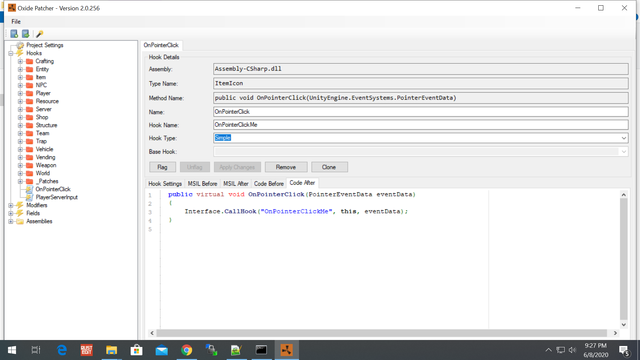Open the notification center icon
Image resolution: width=640 pixels, height=360 pixels.
pos(624,350)
